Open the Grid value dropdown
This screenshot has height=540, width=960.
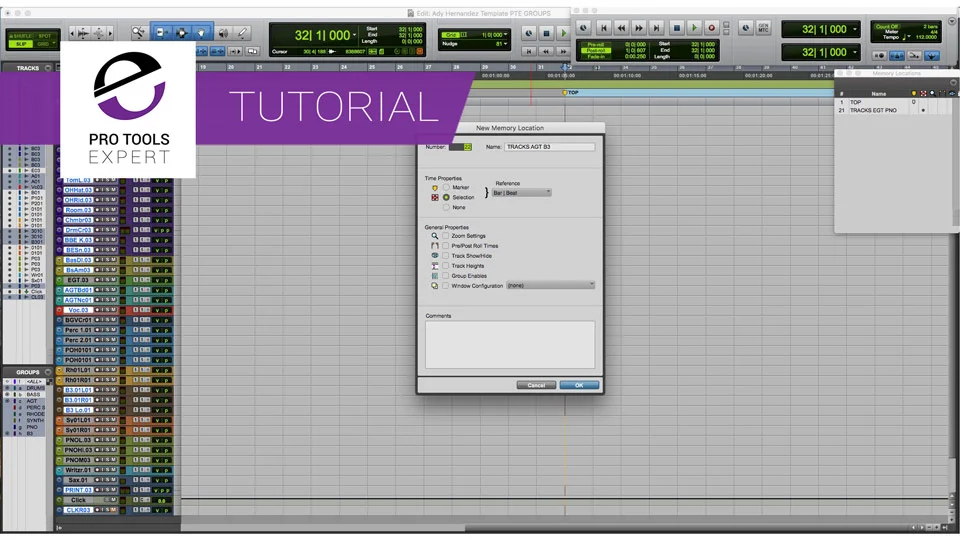pyautogui.click(x=506, y=35)
